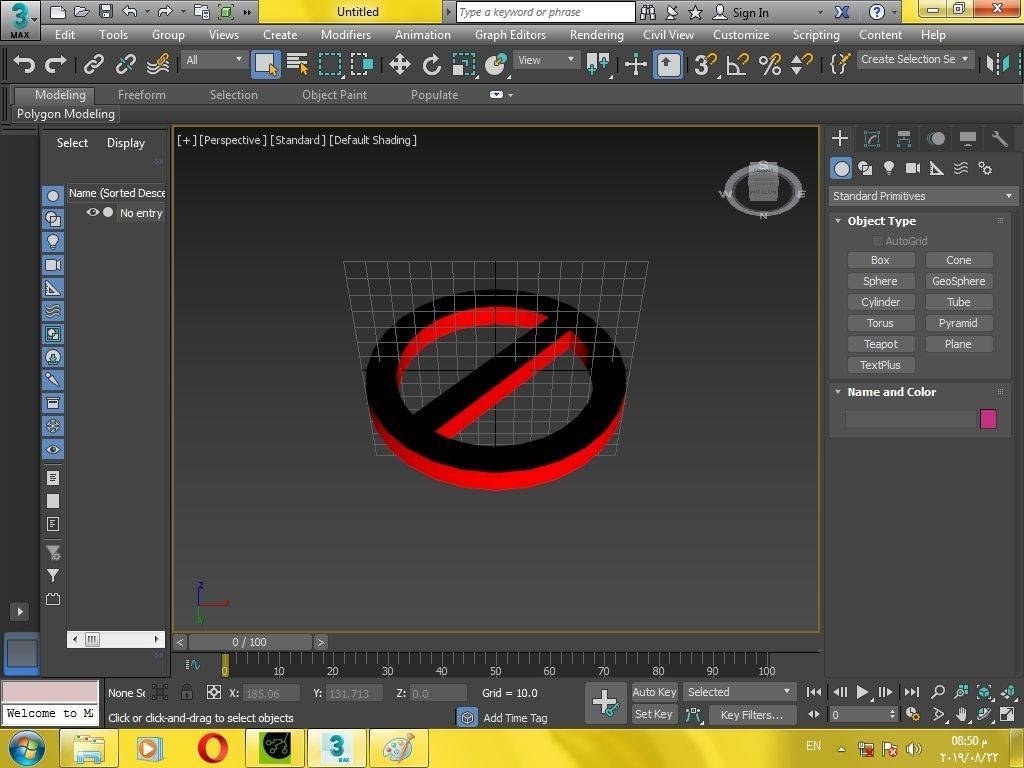The width and height of the screenshot is (1024, 768).
Task: Play the animation
Action: pyautogui.click(x=862, y=692)
